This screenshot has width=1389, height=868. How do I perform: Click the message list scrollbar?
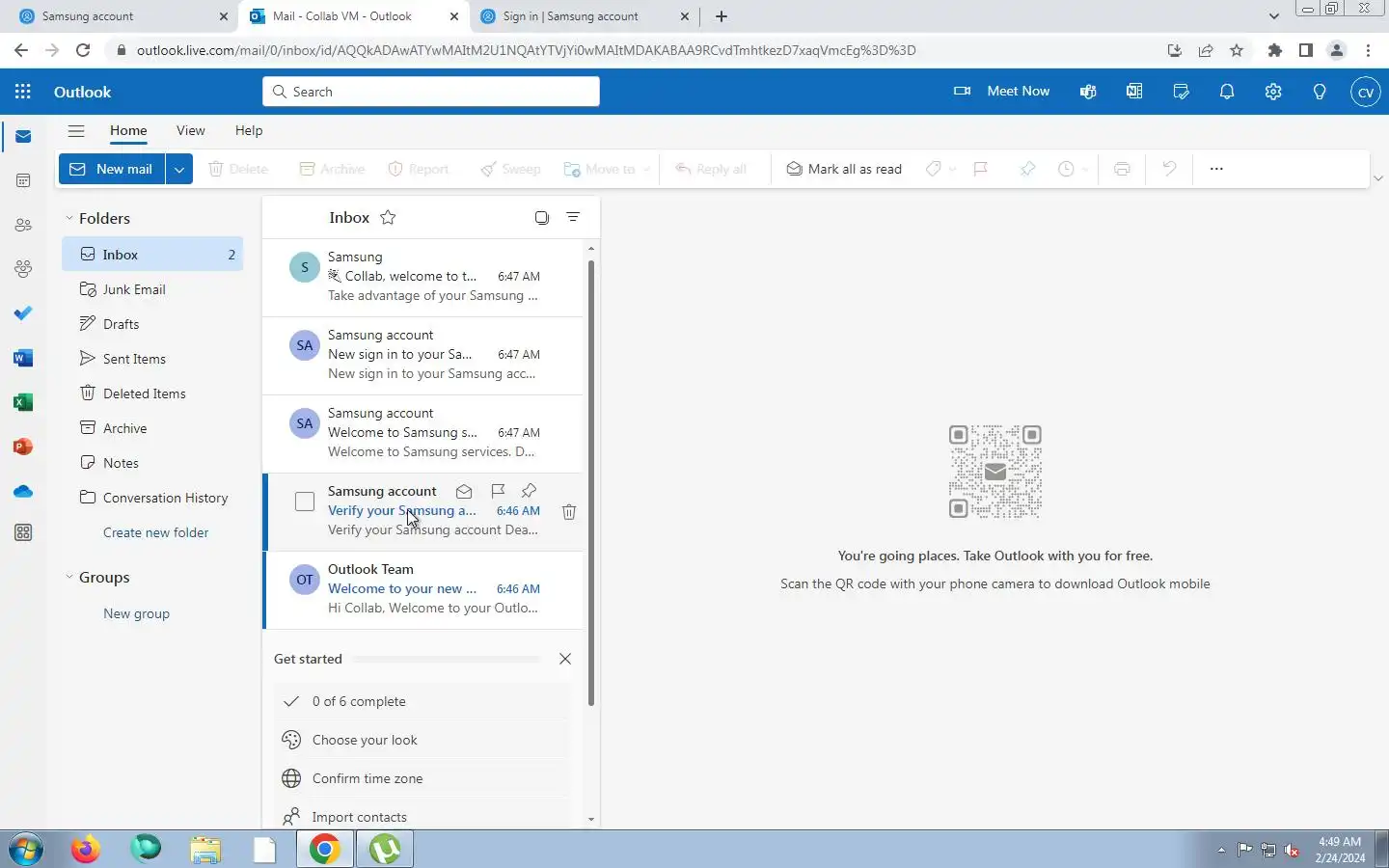[590, 482]
